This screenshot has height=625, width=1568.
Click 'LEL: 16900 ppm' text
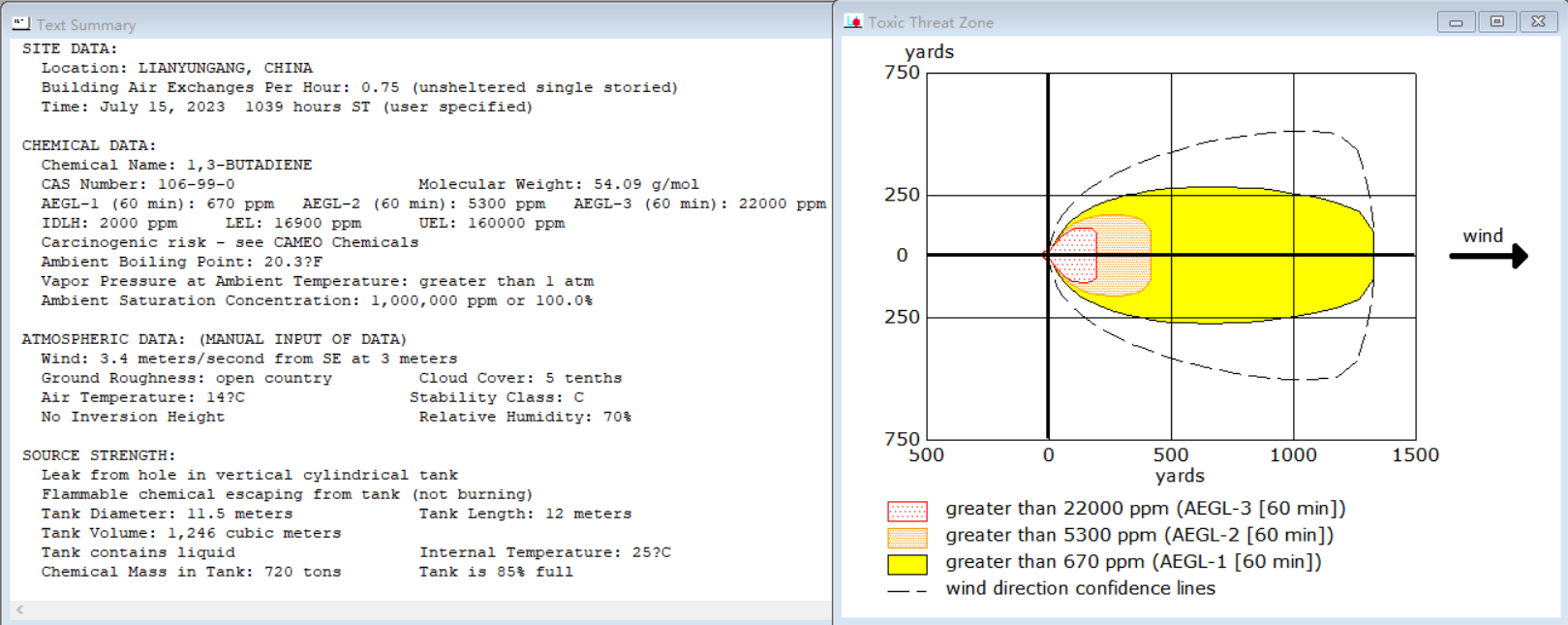tap(292, 223)
